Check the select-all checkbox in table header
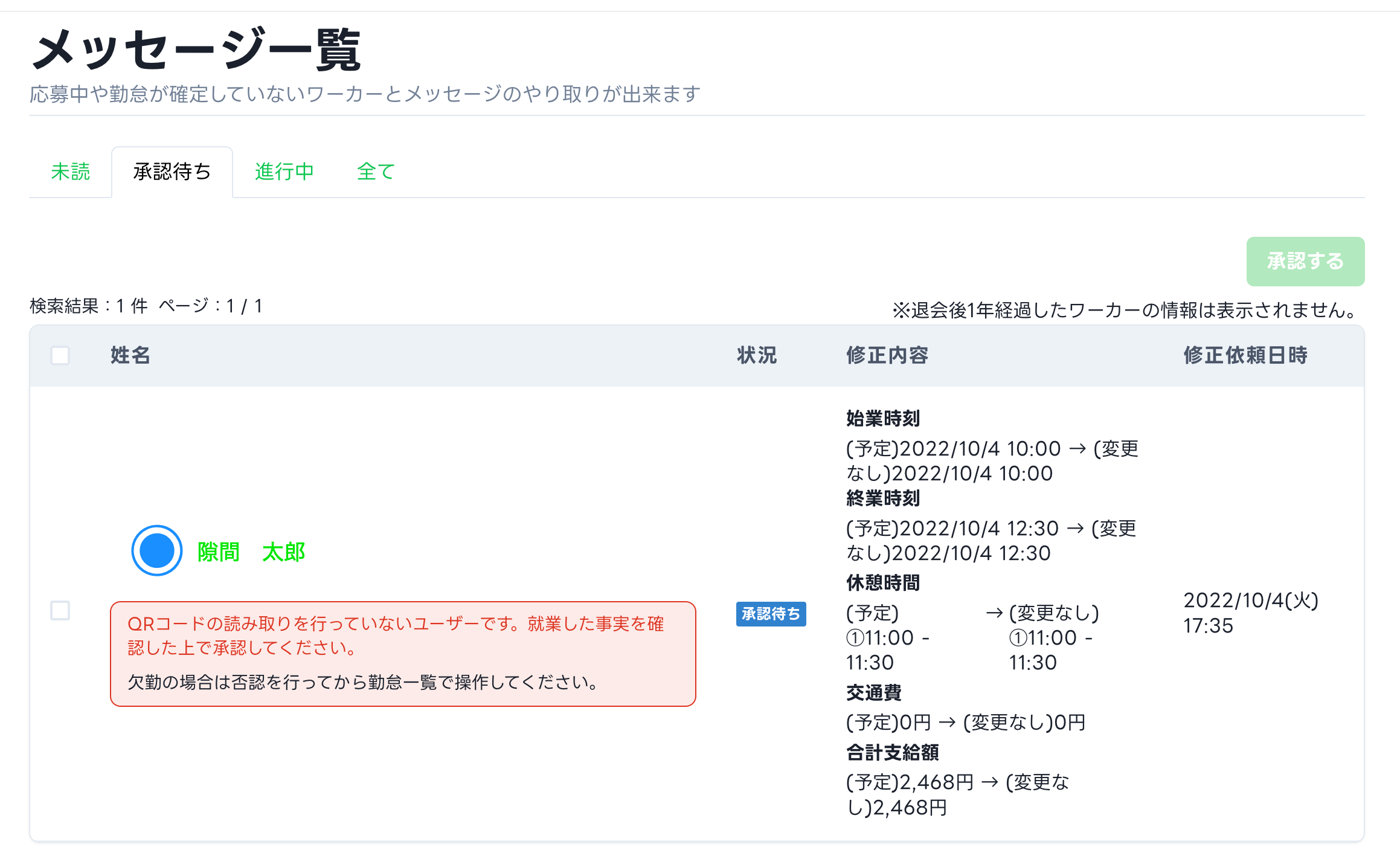Screen dimensions: 1400x847 click(60, 356)
